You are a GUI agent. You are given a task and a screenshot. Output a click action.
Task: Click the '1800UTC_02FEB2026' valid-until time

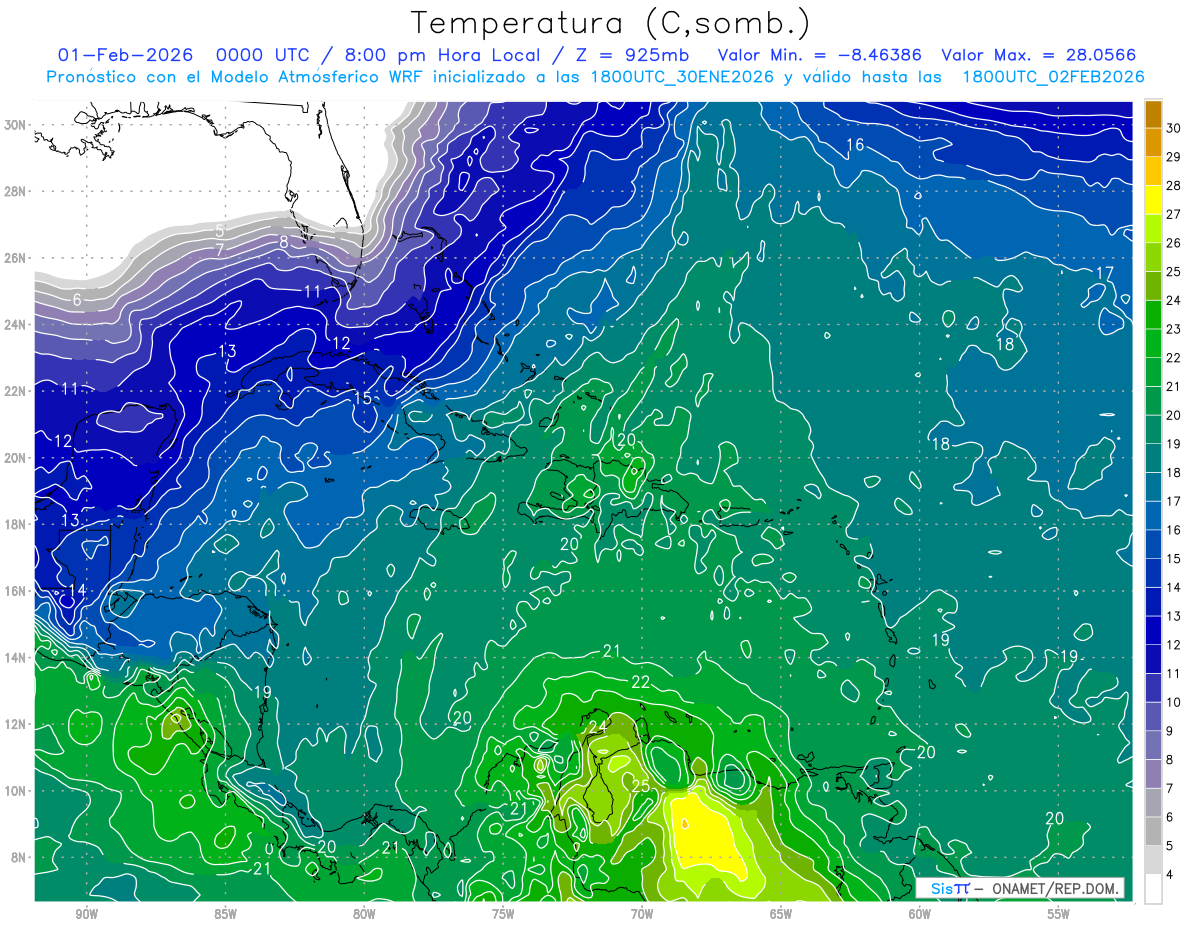(x=1053, y=77)
